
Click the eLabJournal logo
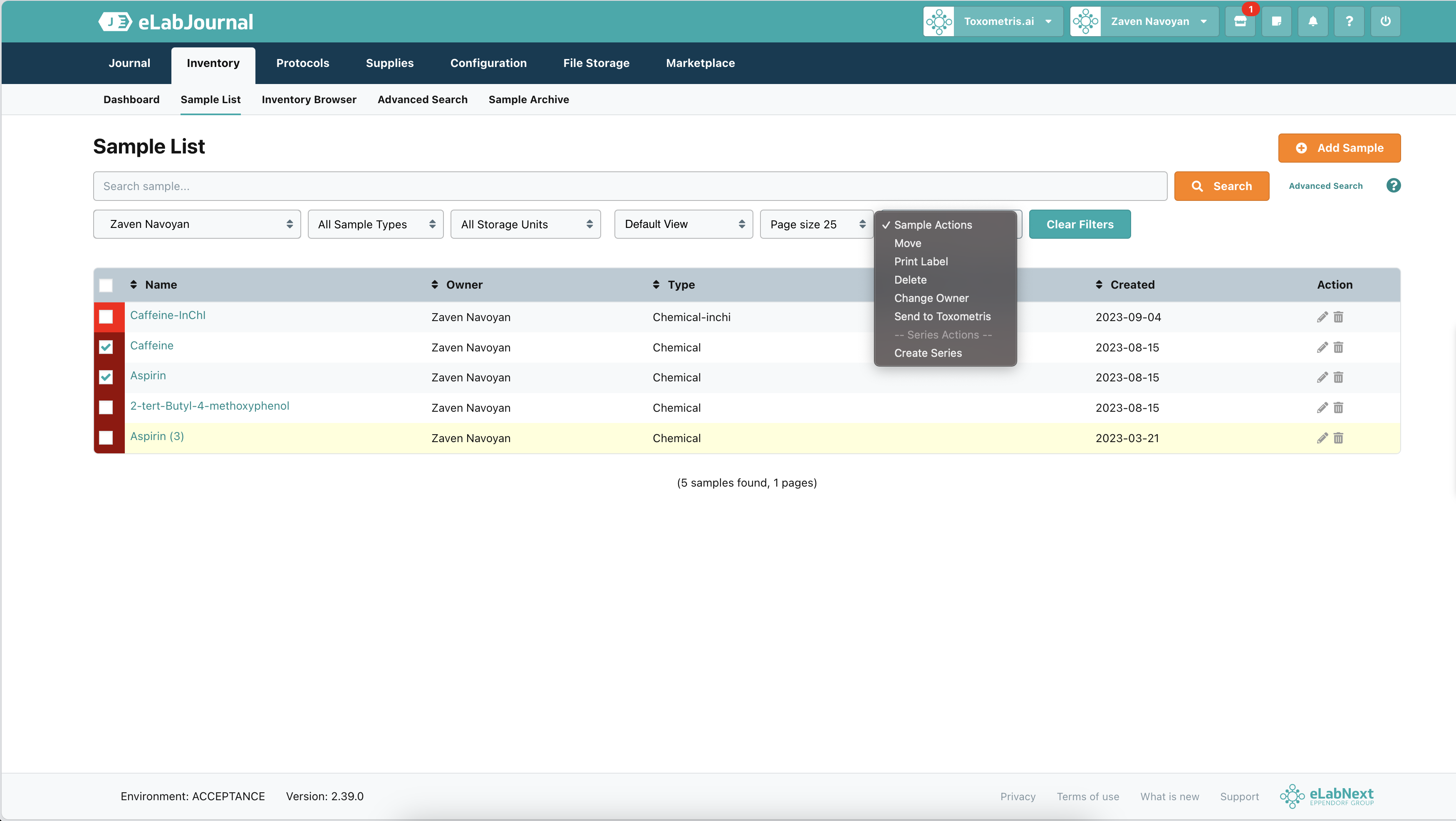tap(175, 22)
